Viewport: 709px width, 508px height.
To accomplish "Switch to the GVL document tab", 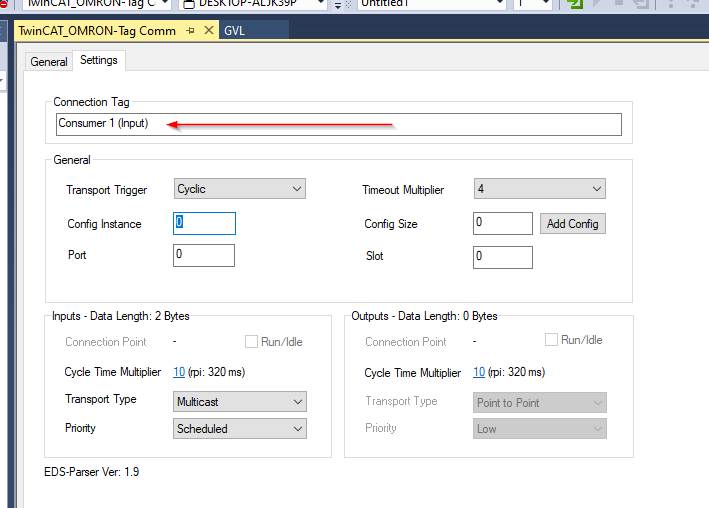I will pyautogui.click(x=235, y=31).
